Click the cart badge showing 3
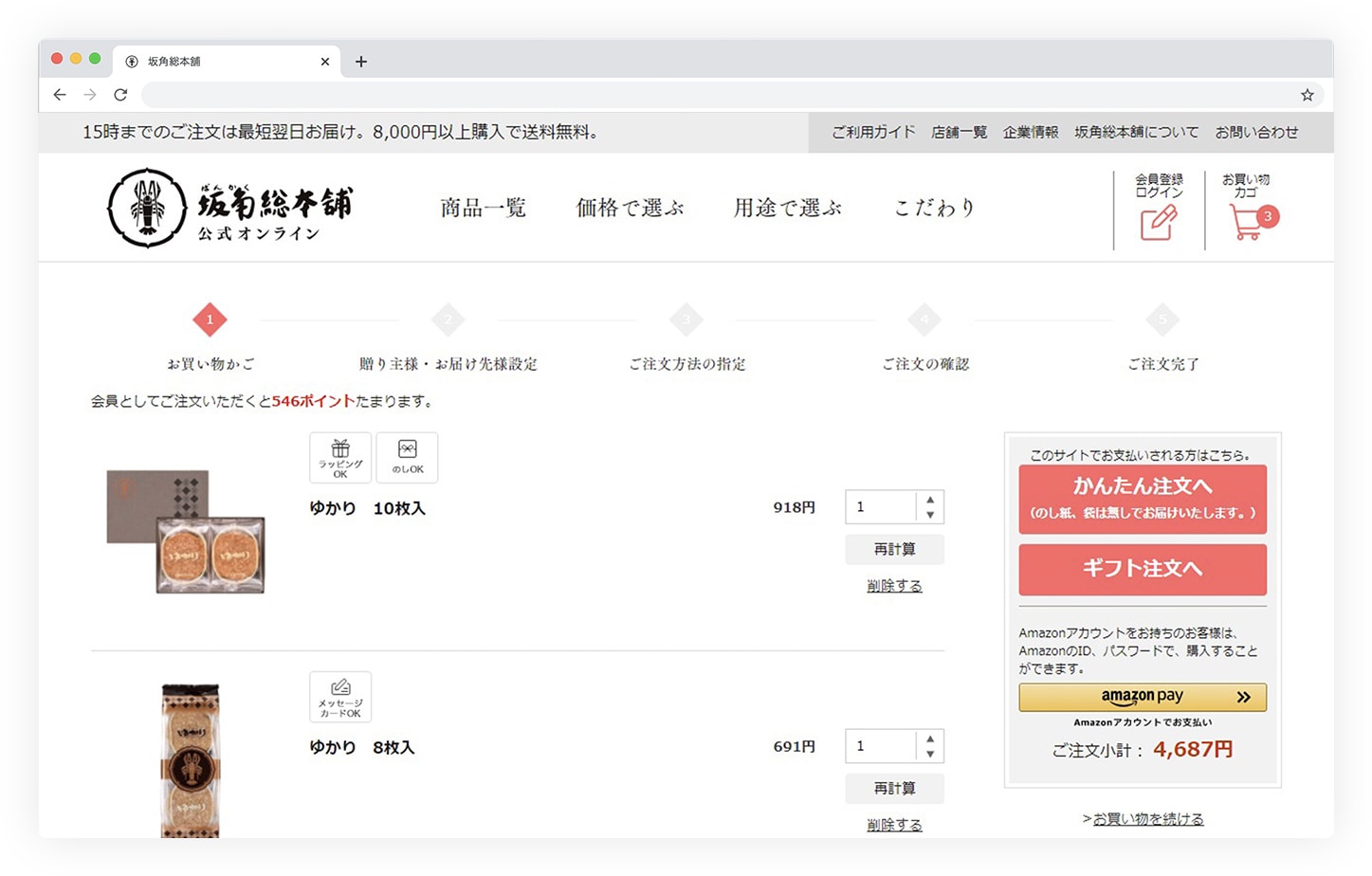Screen dimensions: 1372x876 (x=1268, y=216)
